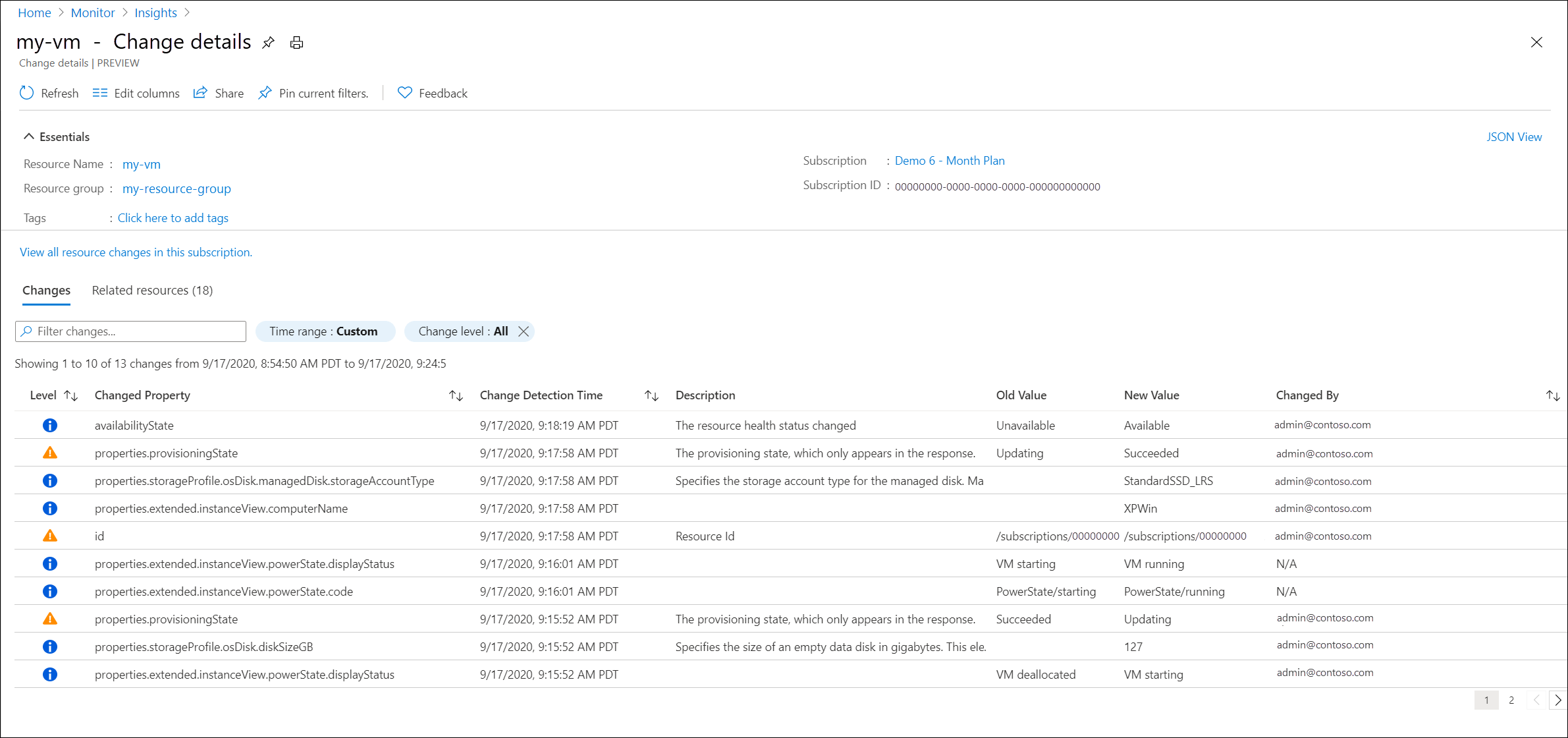
Task: Click the Refresh icon
Action: tap(27, 93)
